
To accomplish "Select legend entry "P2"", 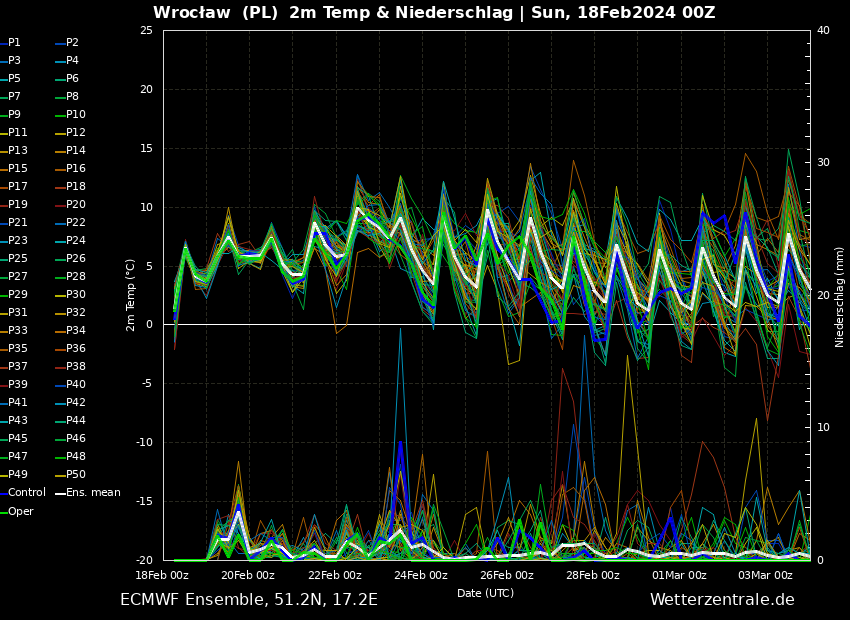I will click(x=68, y=42).
